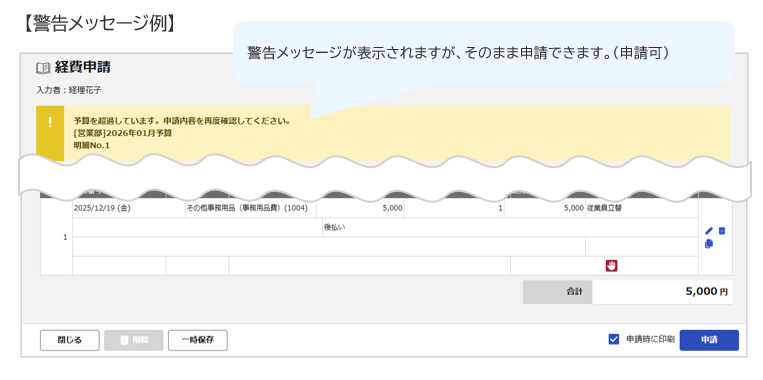Click the blue trash icon in detail row 1
This screenshot has width=763, height=380.
[x=722, y=231]
